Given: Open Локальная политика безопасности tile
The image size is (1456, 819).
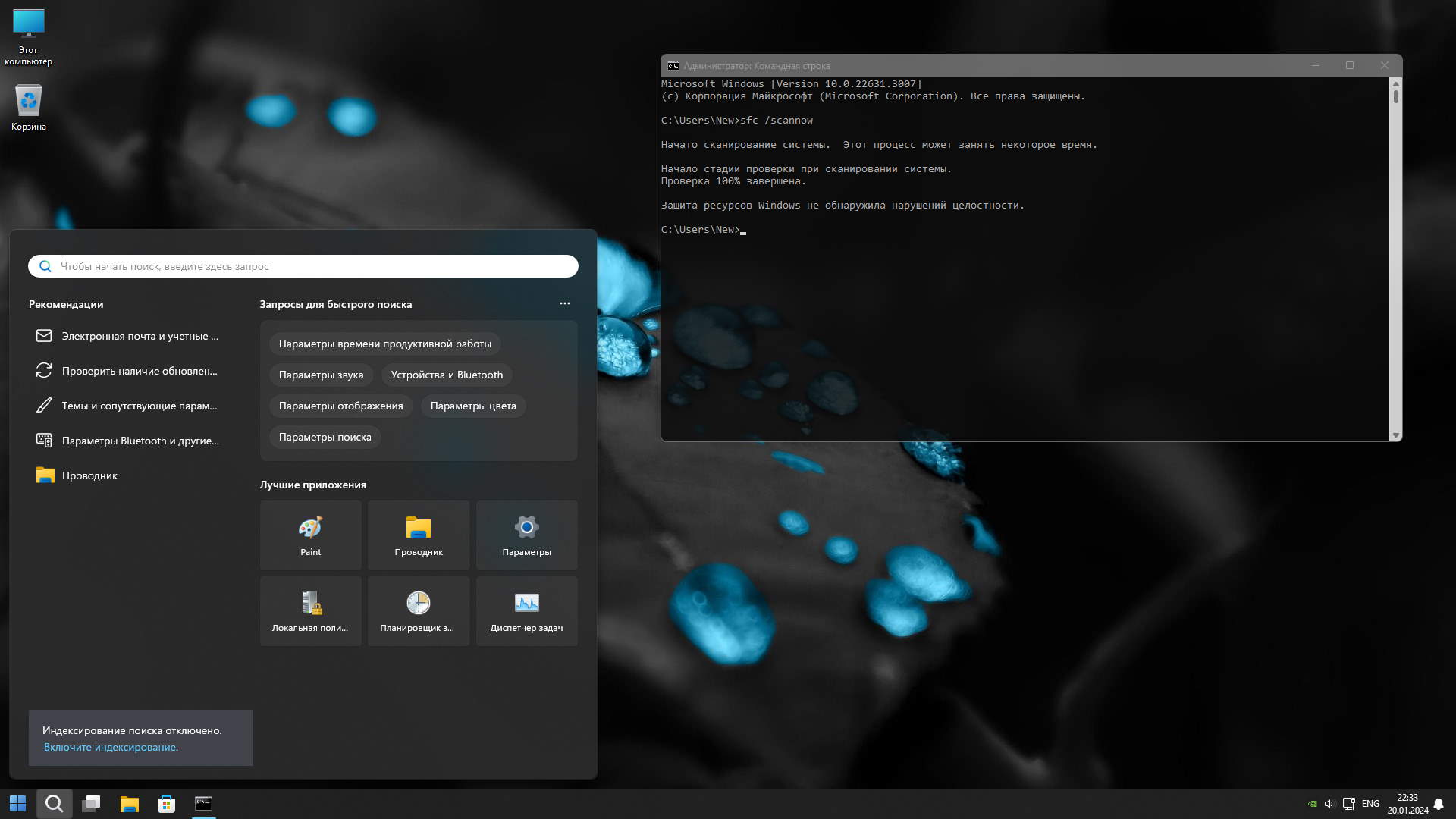Looking at the screenshot, I should click(310, 610).
